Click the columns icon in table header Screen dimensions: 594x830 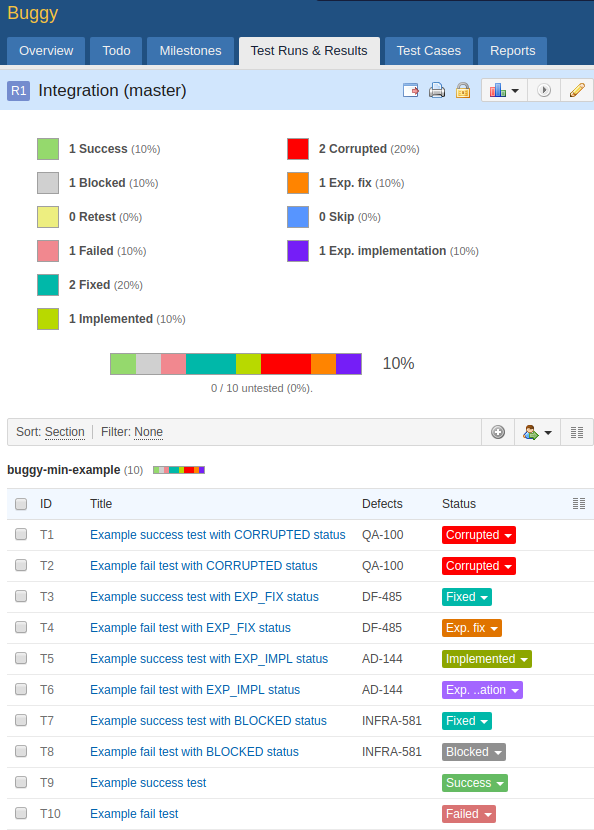[x=579, y=504]
